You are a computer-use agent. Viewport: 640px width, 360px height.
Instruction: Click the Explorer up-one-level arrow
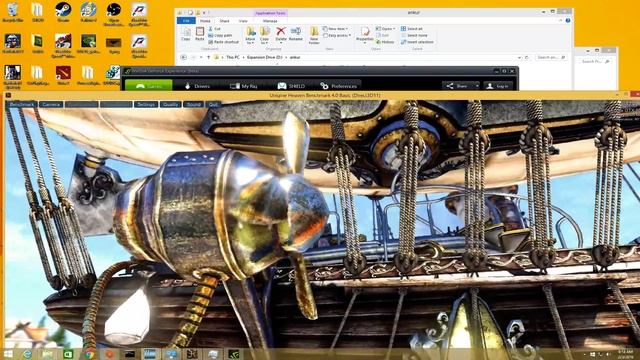(209, 58)
